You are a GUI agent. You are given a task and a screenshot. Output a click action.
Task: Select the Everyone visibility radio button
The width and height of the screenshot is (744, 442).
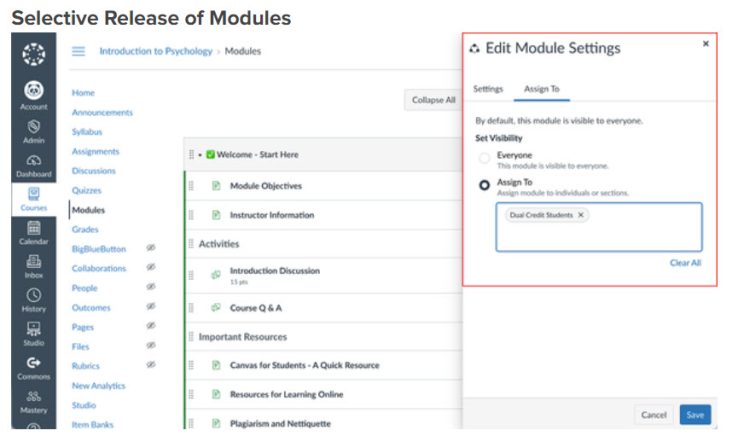point(485,159)
